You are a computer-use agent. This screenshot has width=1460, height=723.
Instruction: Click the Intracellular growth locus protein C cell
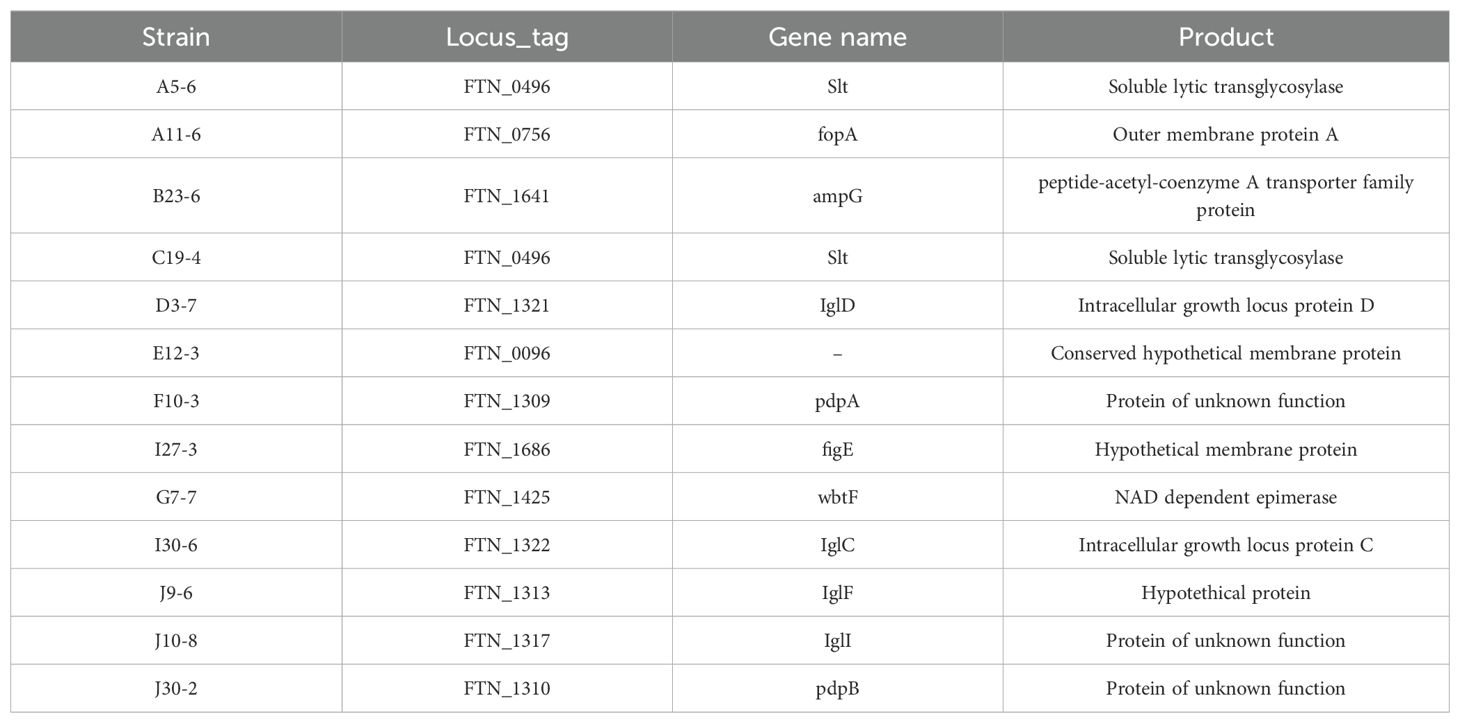tap(1226, 545)
